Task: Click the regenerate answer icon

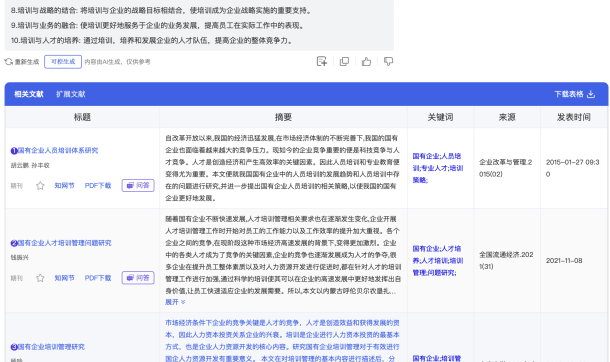Action: click(9, 62)
